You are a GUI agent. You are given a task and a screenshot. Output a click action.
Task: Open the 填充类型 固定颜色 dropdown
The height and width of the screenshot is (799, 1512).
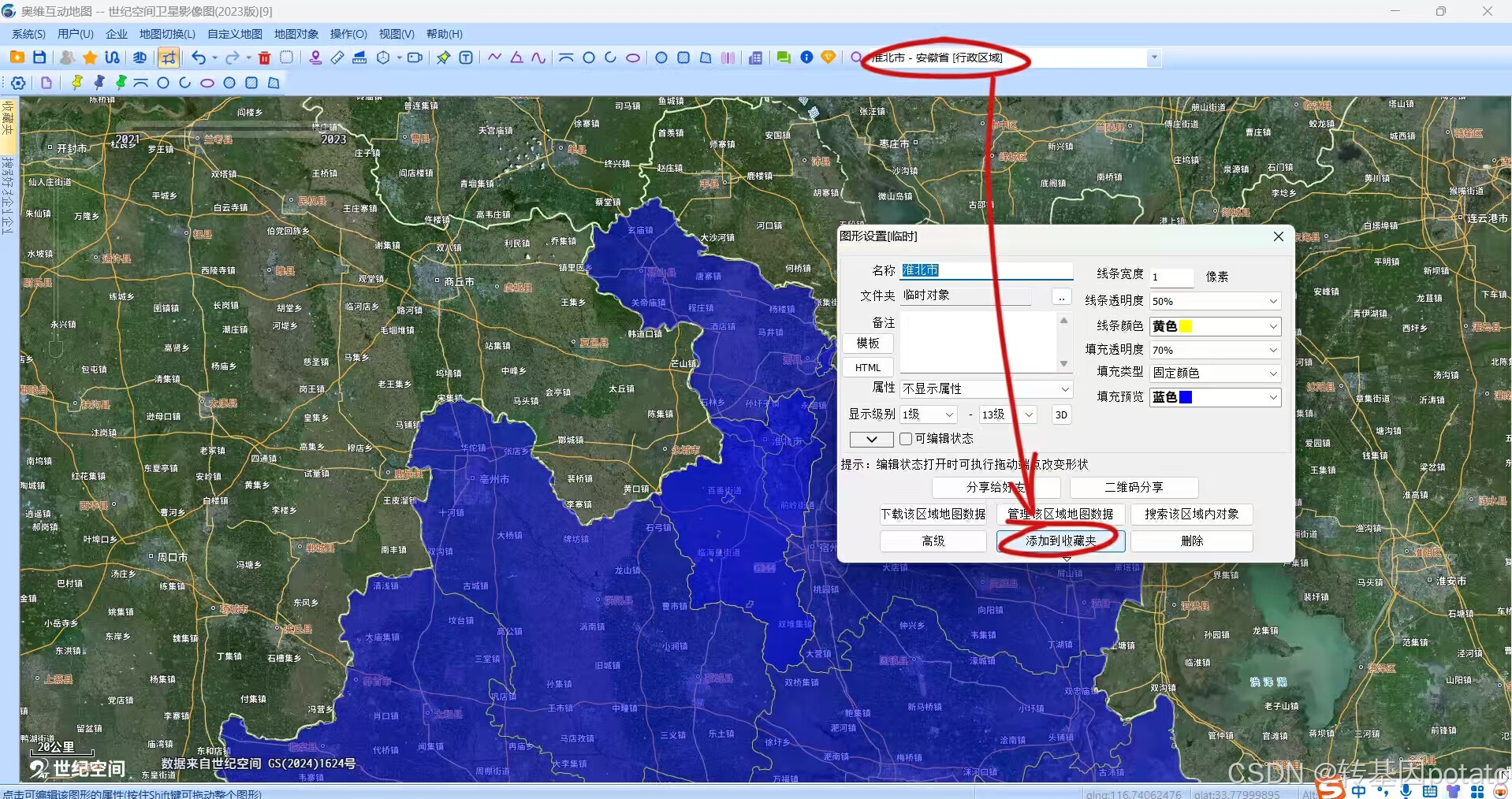point(1215,373)
